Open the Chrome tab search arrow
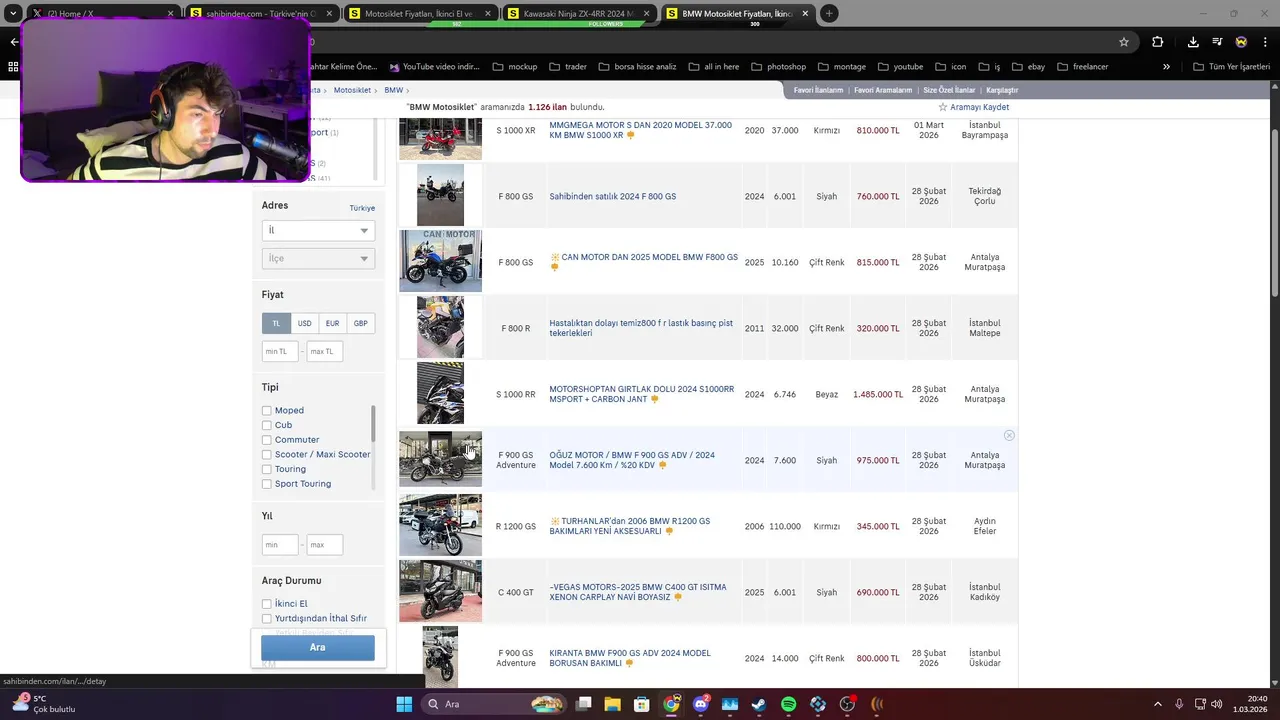The image size is (1280, 720). [13, 14]
